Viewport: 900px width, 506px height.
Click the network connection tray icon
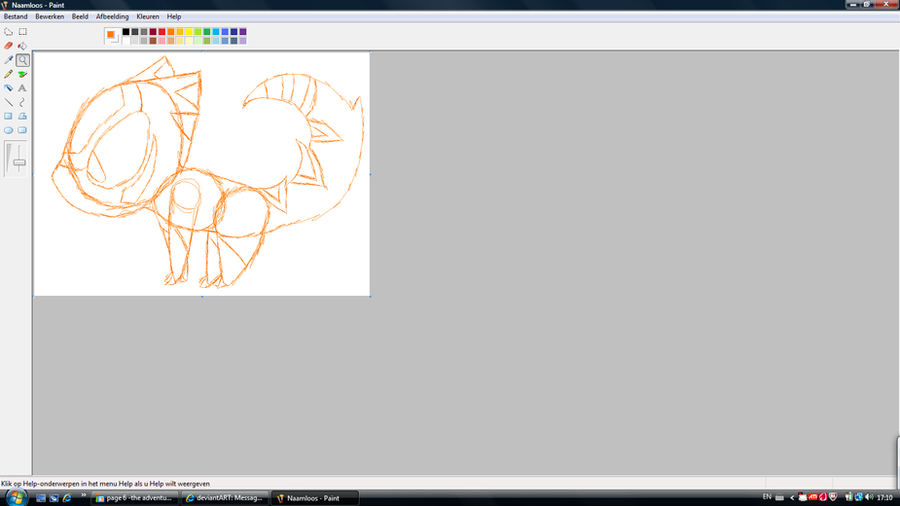pos(859,497)
